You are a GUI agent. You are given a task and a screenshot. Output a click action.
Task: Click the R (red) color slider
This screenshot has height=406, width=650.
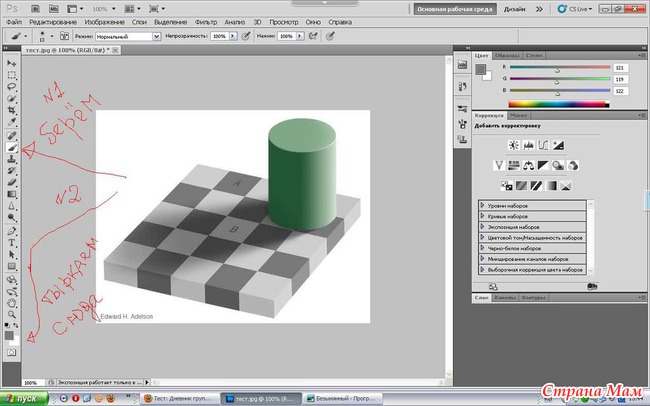tap(560, 67)
